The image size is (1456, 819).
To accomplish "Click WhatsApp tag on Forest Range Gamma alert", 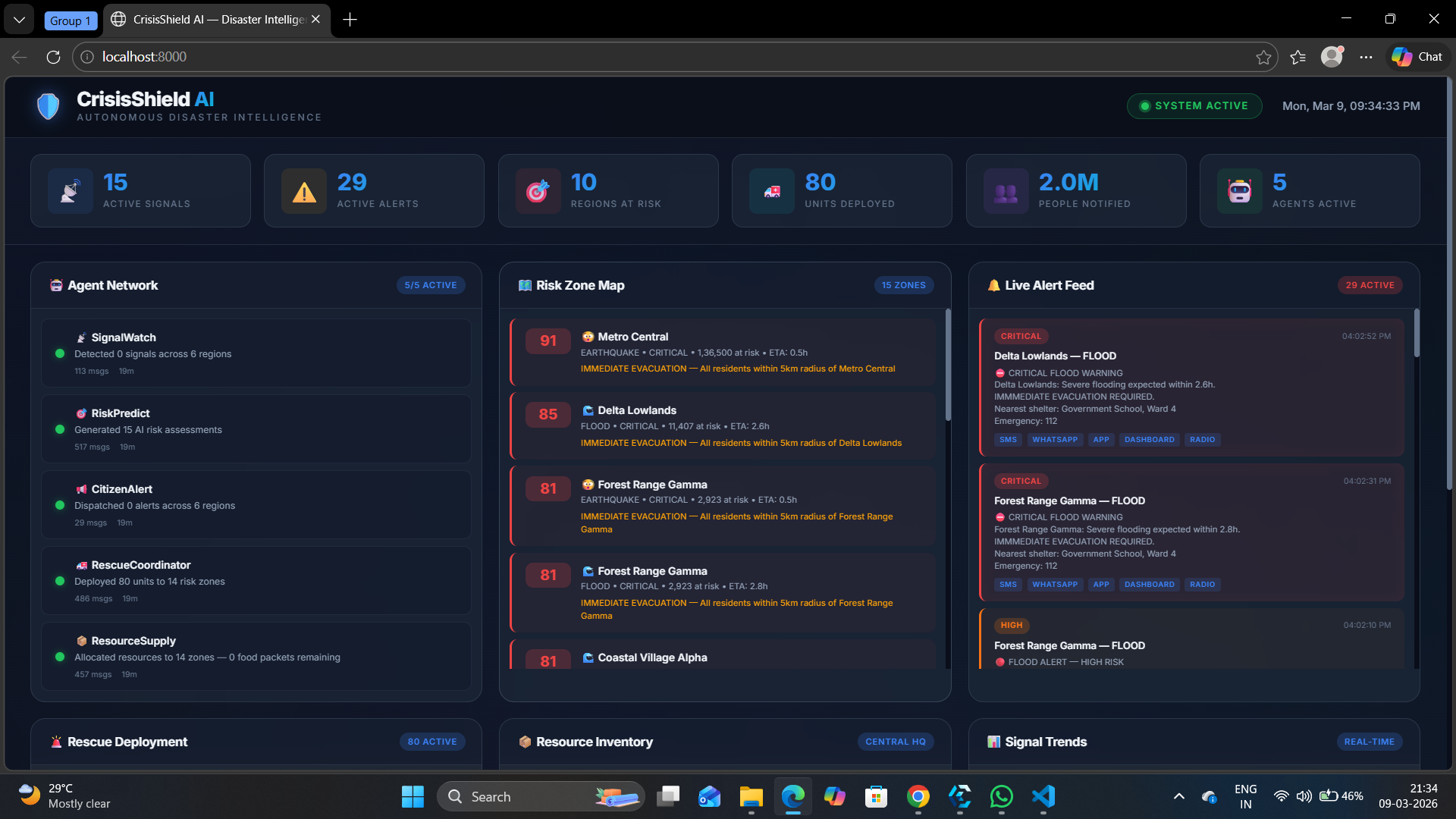I will [1054, 585].
